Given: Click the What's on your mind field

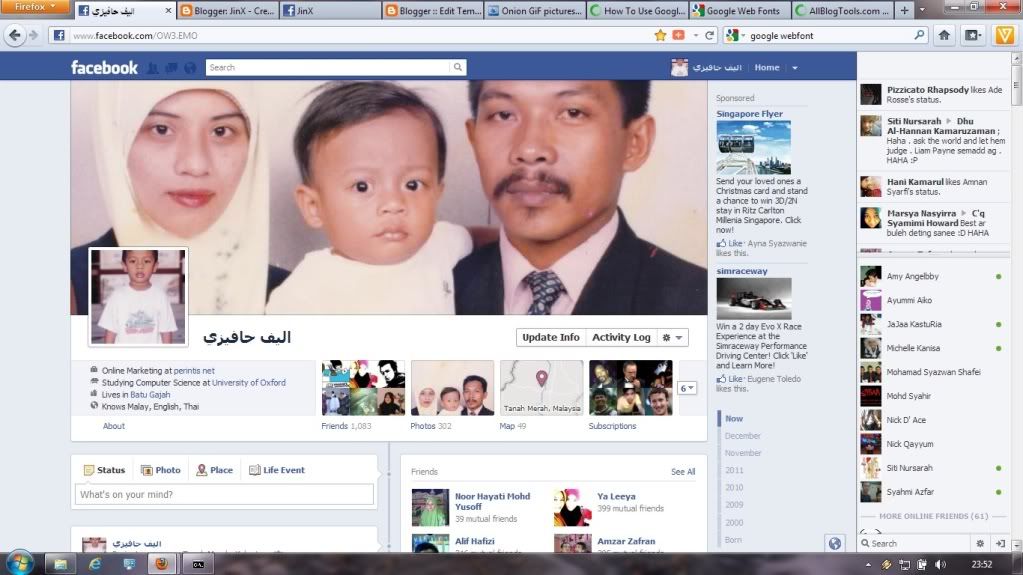Looking at the screenshot, I should pos(224,495).
